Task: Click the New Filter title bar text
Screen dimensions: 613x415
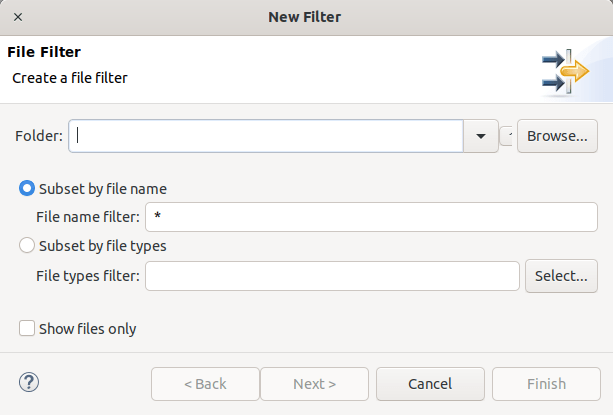Action: [306, 17]
